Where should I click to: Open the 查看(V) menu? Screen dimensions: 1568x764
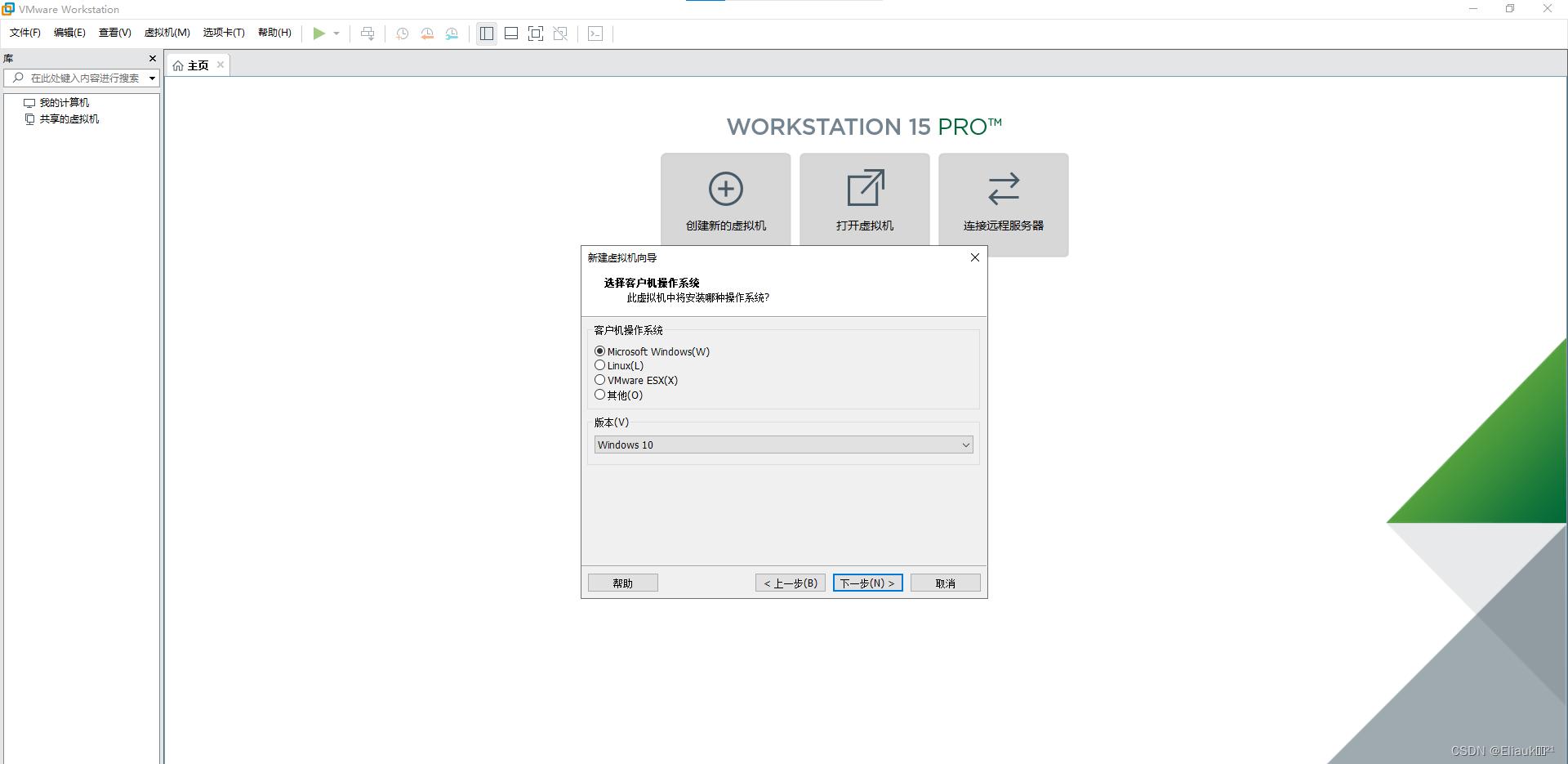point(115,33)
